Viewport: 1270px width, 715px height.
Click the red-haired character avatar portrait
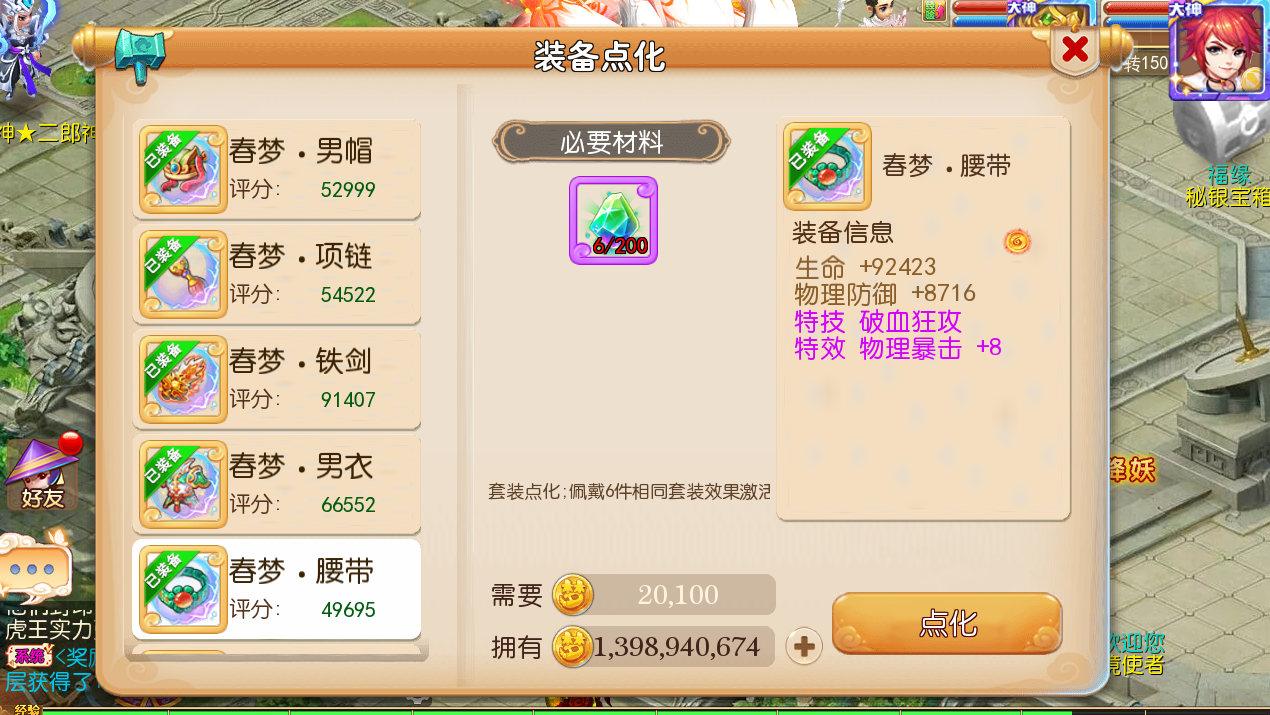1218,50
